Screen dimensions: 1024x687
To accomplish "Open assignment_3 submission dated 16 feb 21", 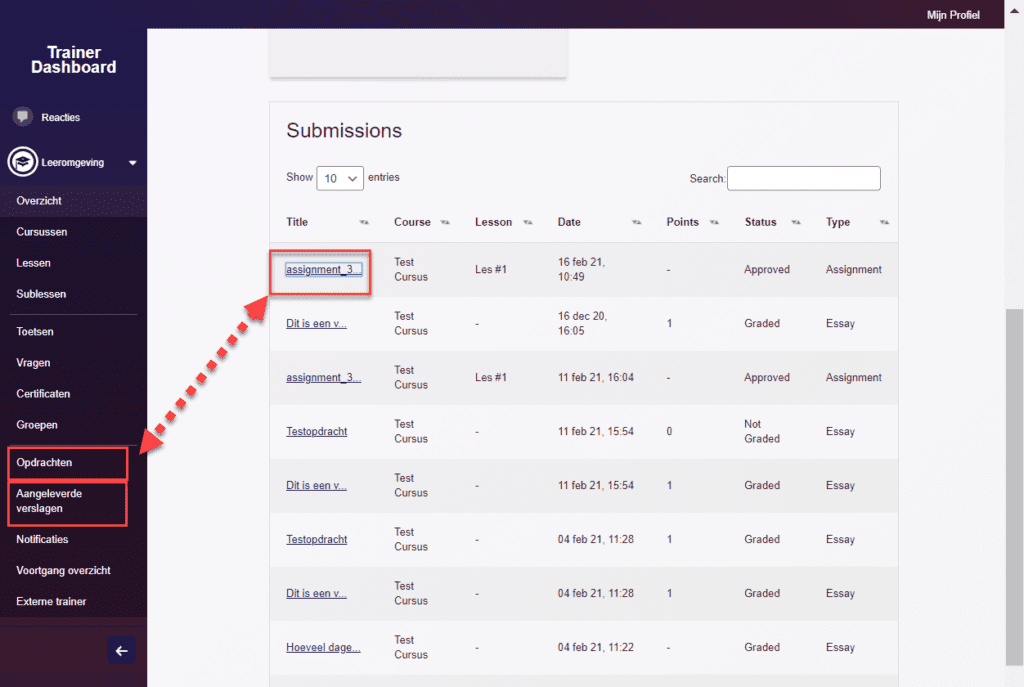I will tap(323, 270).
